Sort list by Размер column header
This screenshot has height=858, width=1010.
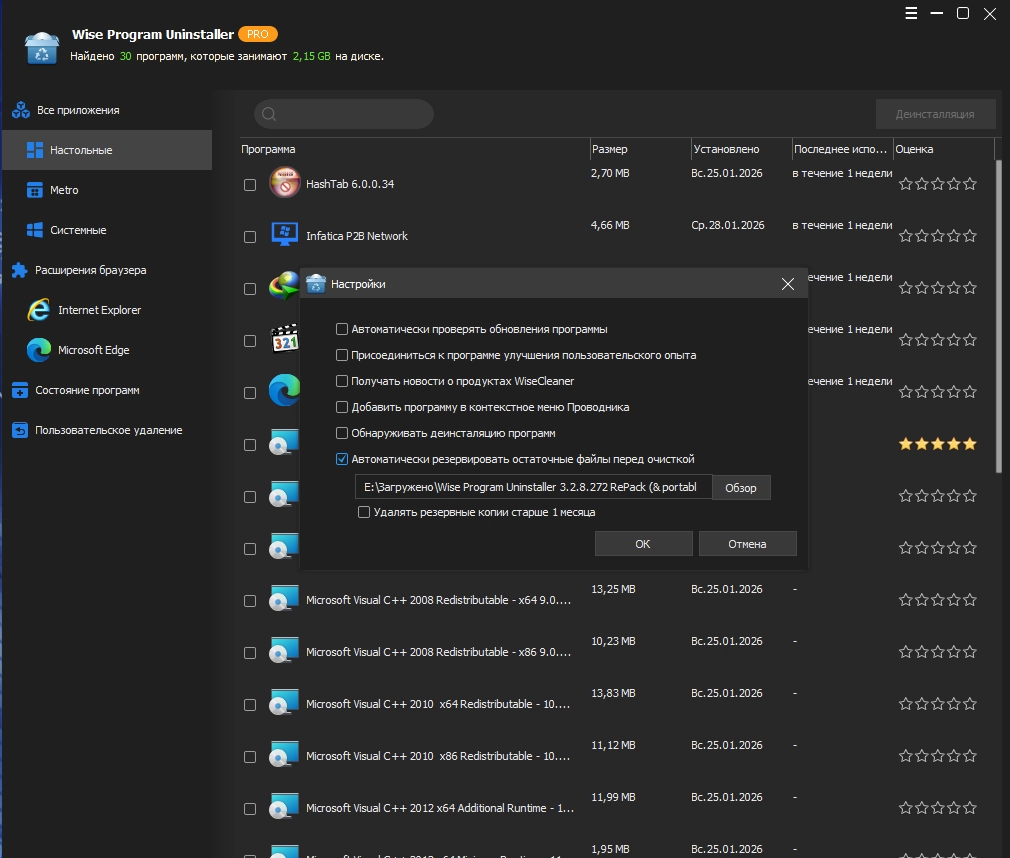610,149
